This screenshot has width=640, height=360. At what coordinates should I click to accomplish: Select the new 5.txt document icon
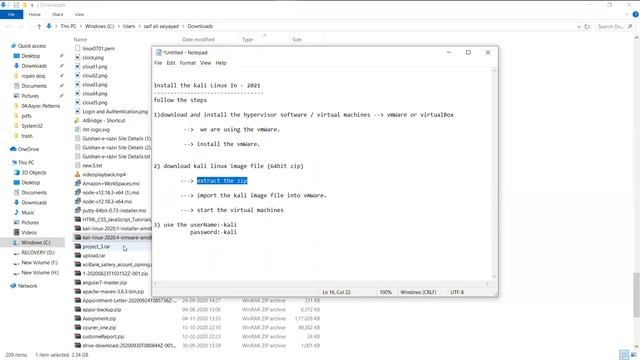[x=77, y=165]
